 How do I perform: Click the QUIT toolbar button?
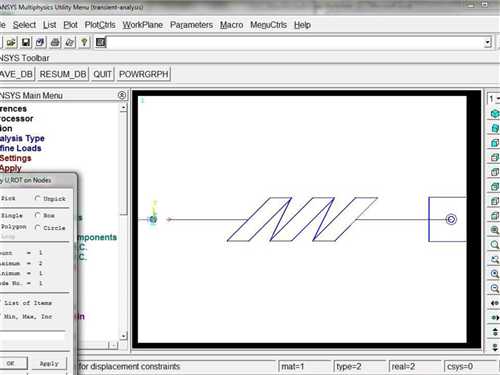(x=102, y=74)
